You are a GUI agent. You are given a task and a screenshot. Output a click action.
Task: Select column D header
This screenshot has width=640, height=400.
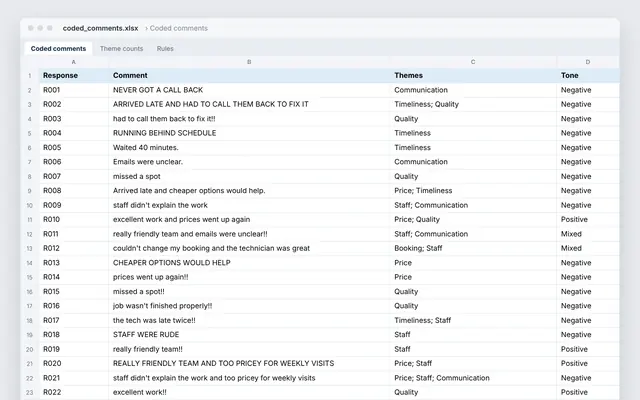pyautogui.click(x=588, y=62)
